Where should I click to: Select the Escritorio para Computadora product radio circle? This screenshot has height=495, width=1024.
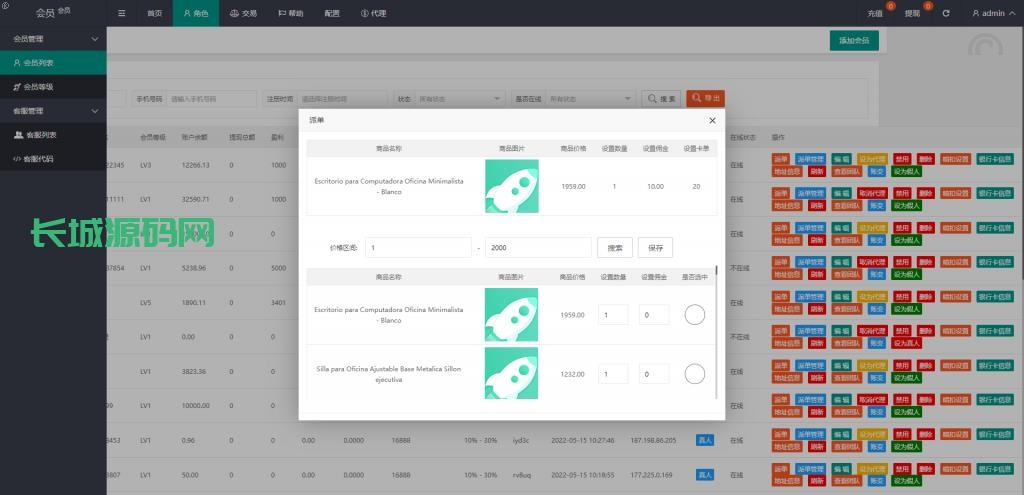(x=694, y=314)
